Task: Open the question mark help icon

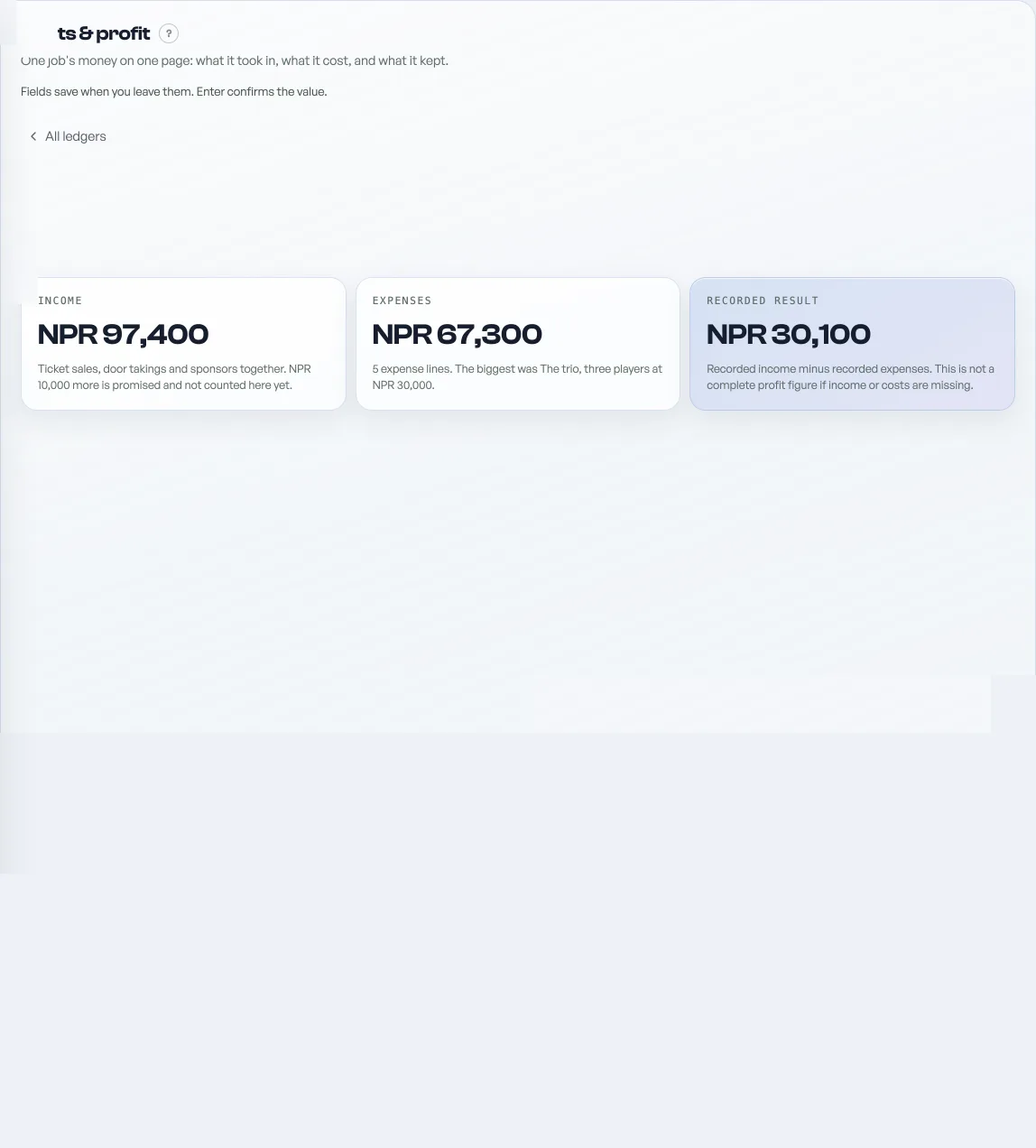Action: pos(169,33)
